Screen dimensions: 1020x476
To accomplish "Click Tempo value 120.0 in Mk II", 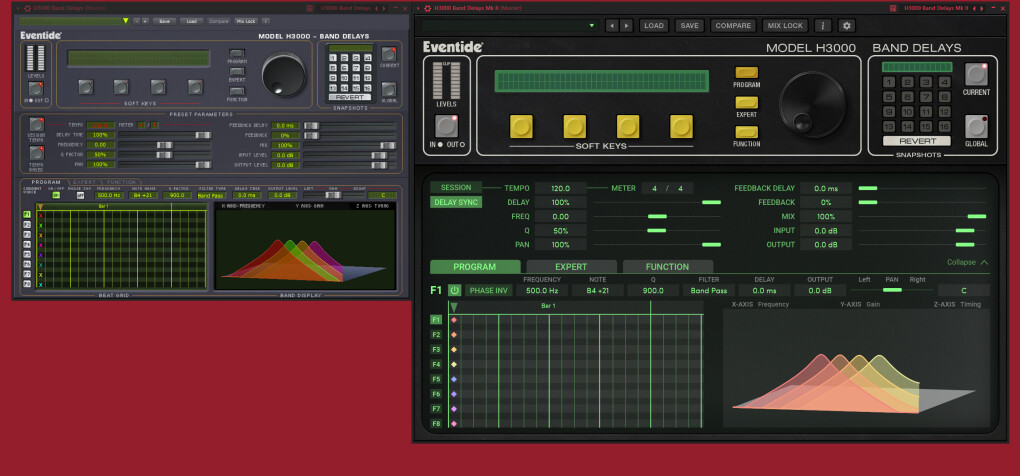I will click(x=561, y=188).
